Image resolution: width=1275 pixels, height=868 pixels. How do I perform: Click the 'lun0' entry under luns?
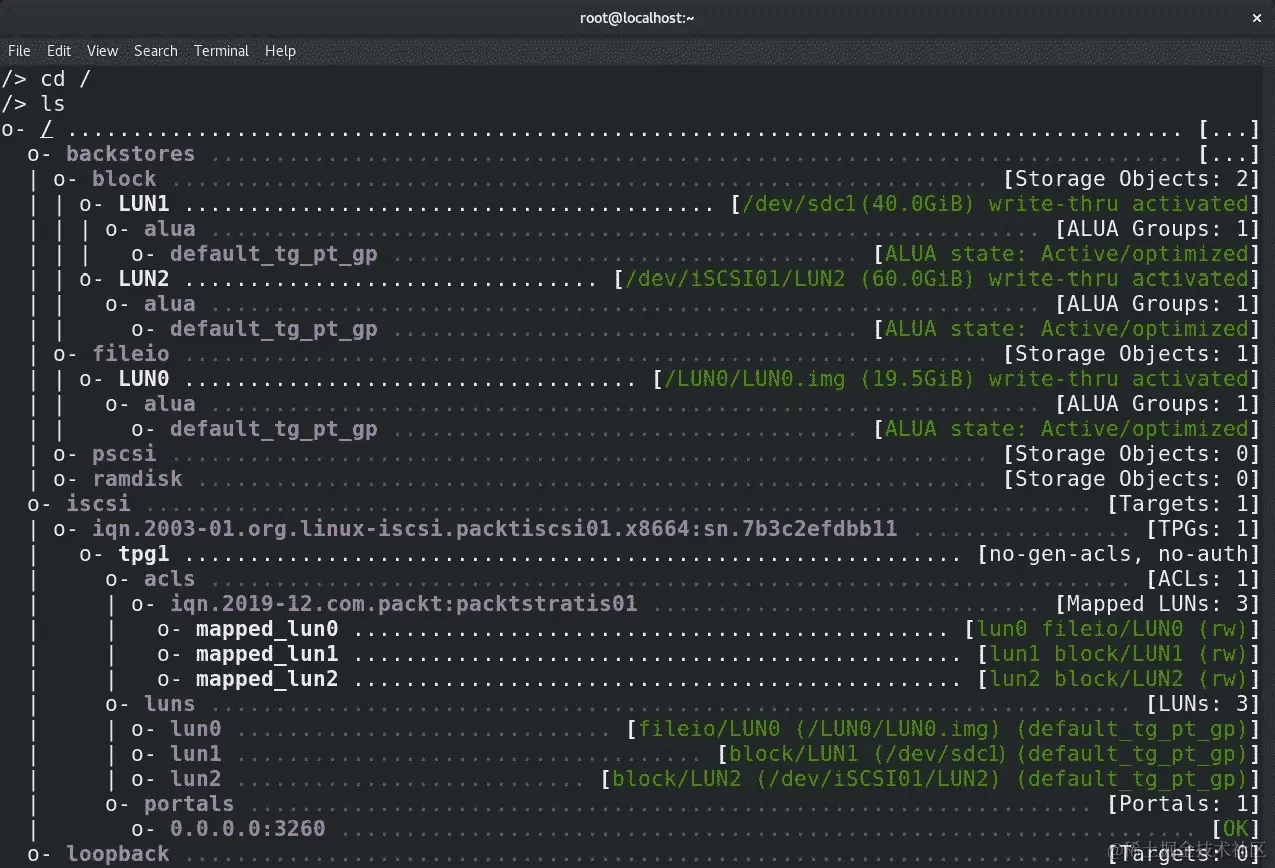pyautogui.click(x=196, y=729)
